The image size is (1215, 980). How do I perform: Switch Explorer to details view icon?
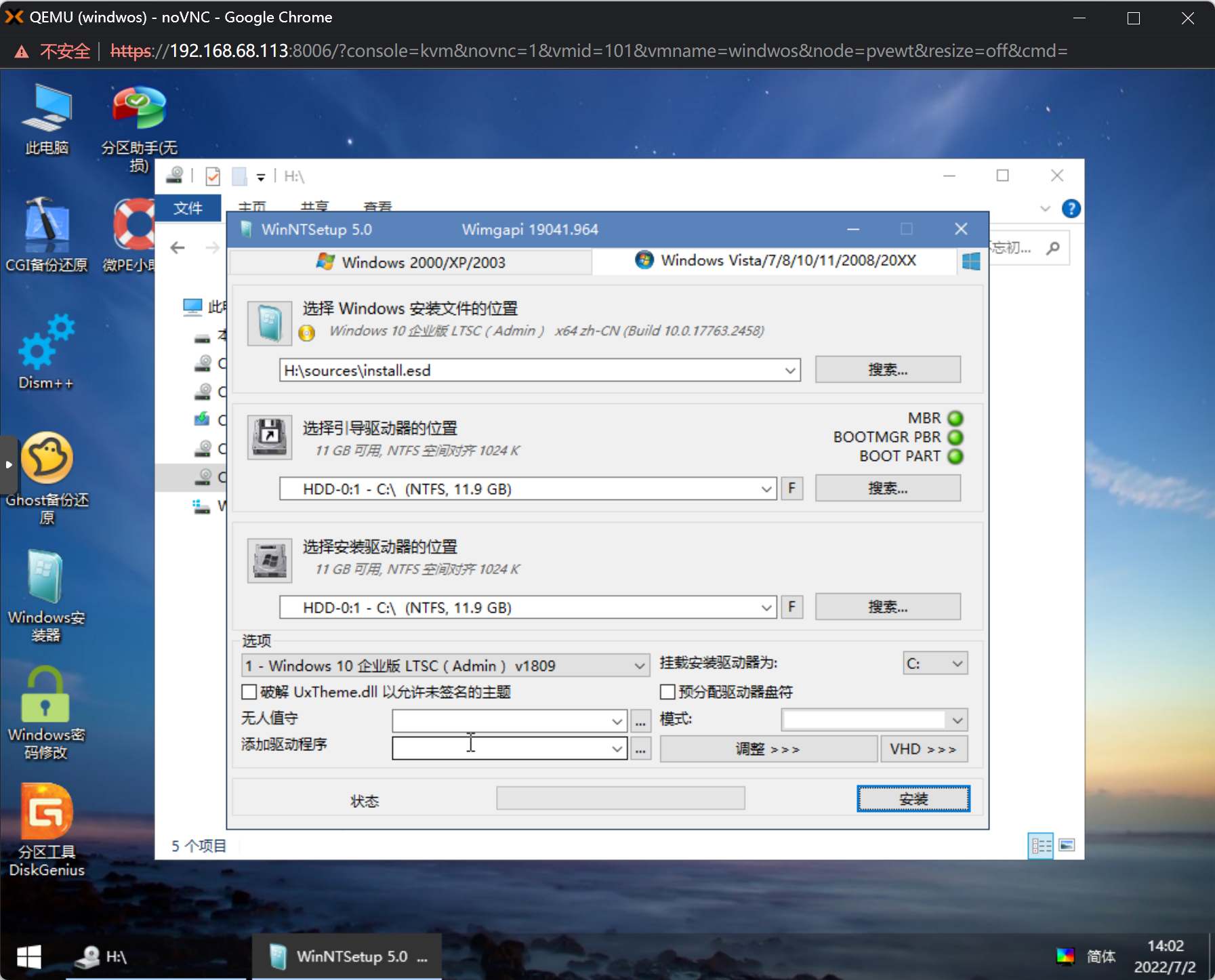point(1041,845)
